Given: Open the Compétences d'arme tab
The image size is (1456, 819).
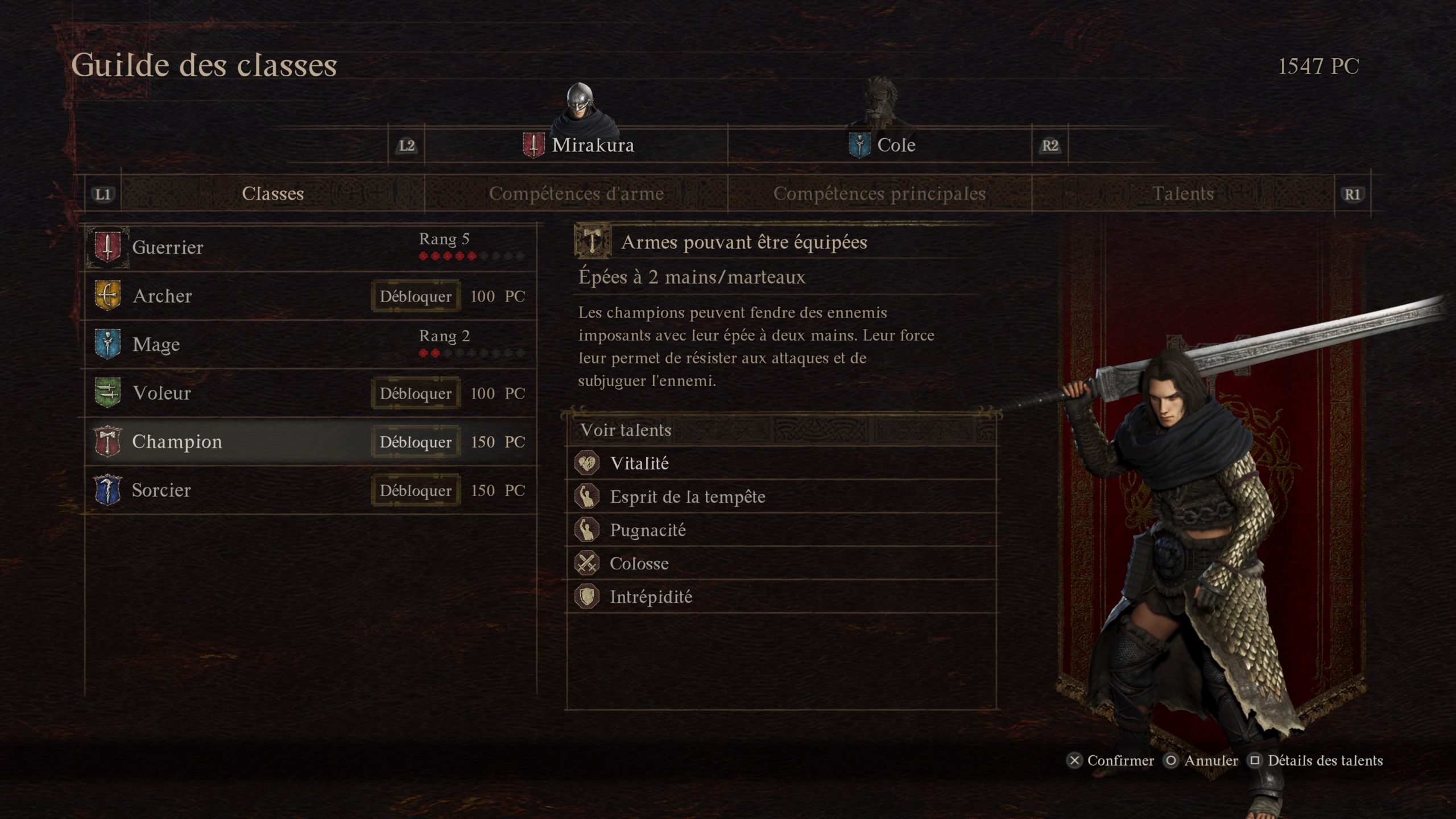Looking at the screenshot, I should click(x=576, y=194).
